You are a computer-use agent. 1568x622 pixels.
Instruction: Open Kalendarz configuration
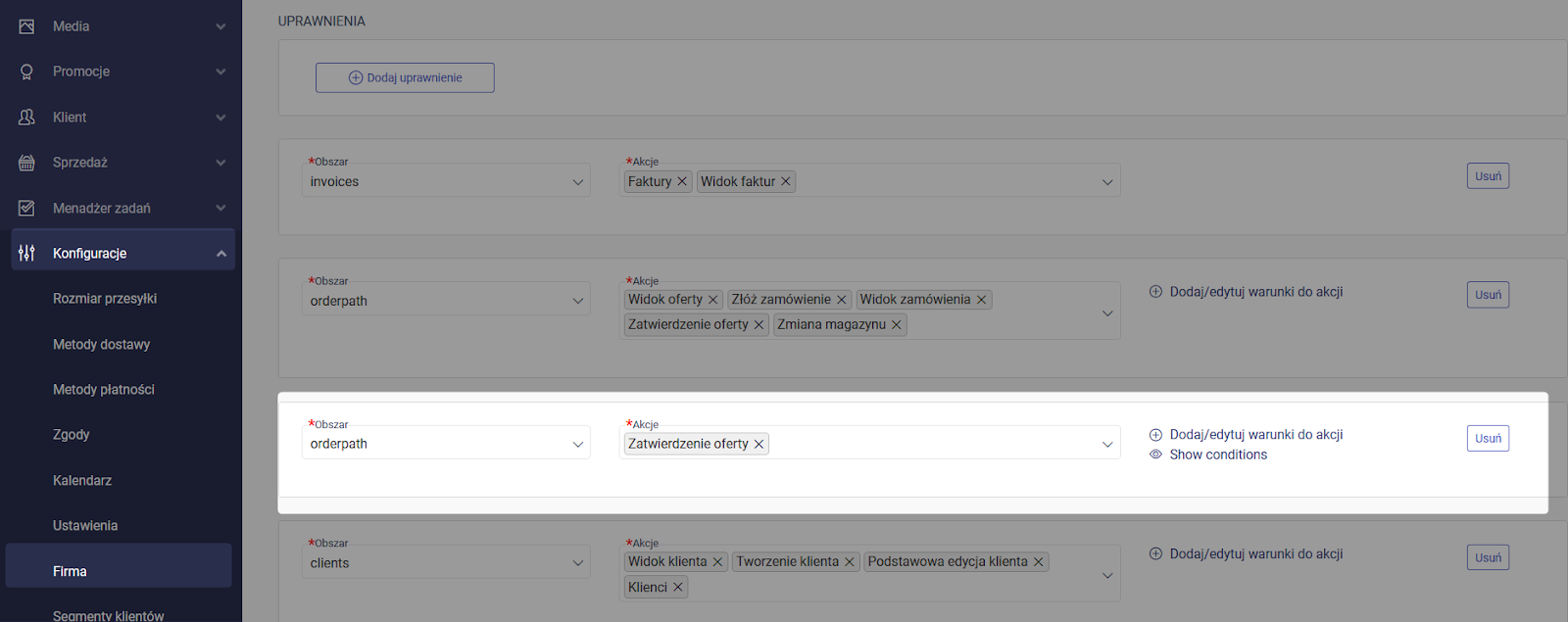point(82,481)
